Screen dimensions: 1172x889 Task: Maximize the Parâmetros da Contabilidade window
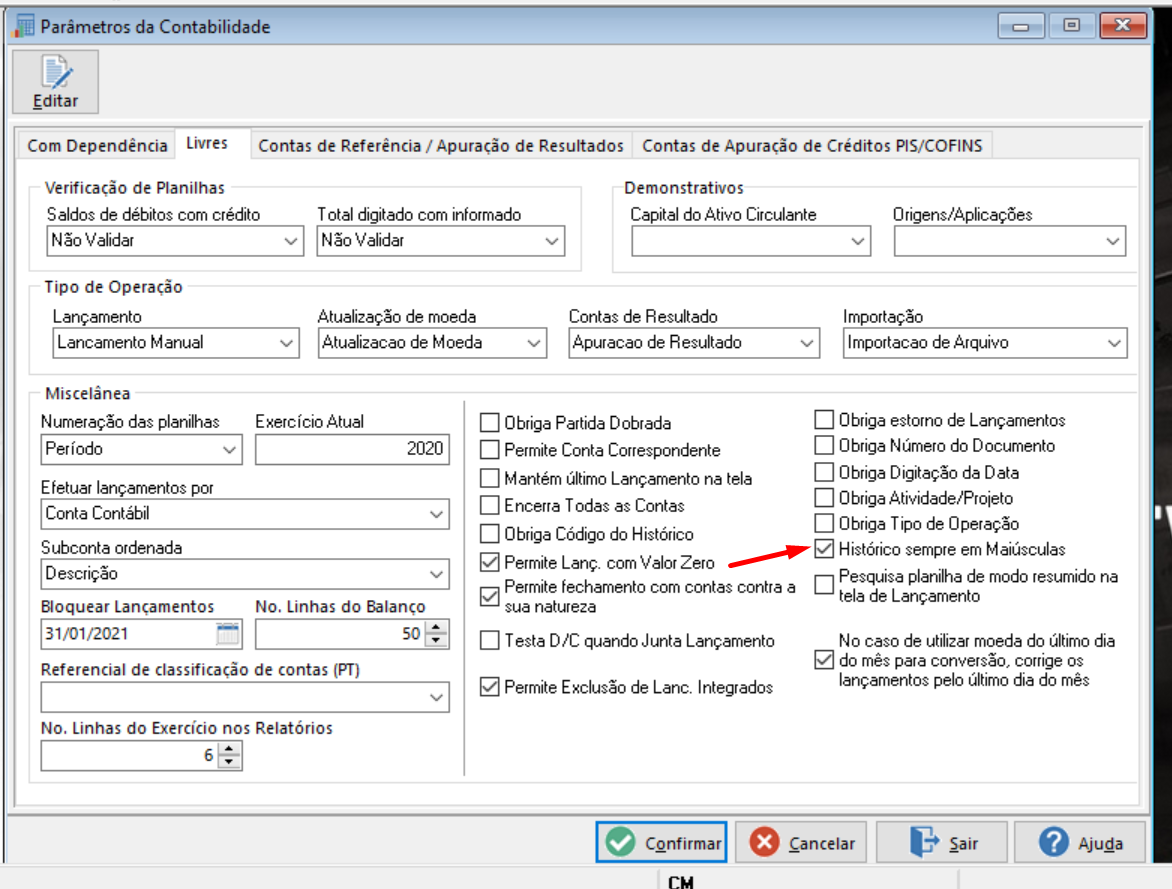tap(1071, 26)
